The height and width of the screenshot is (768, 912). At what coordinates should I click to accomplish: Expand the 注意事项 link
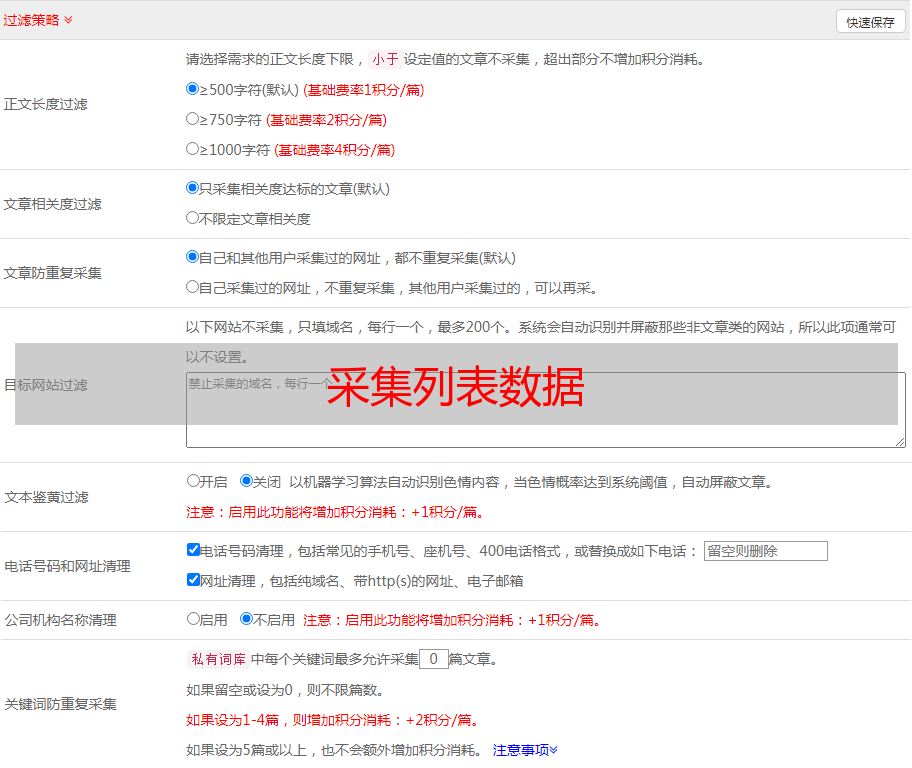point(525,750)
